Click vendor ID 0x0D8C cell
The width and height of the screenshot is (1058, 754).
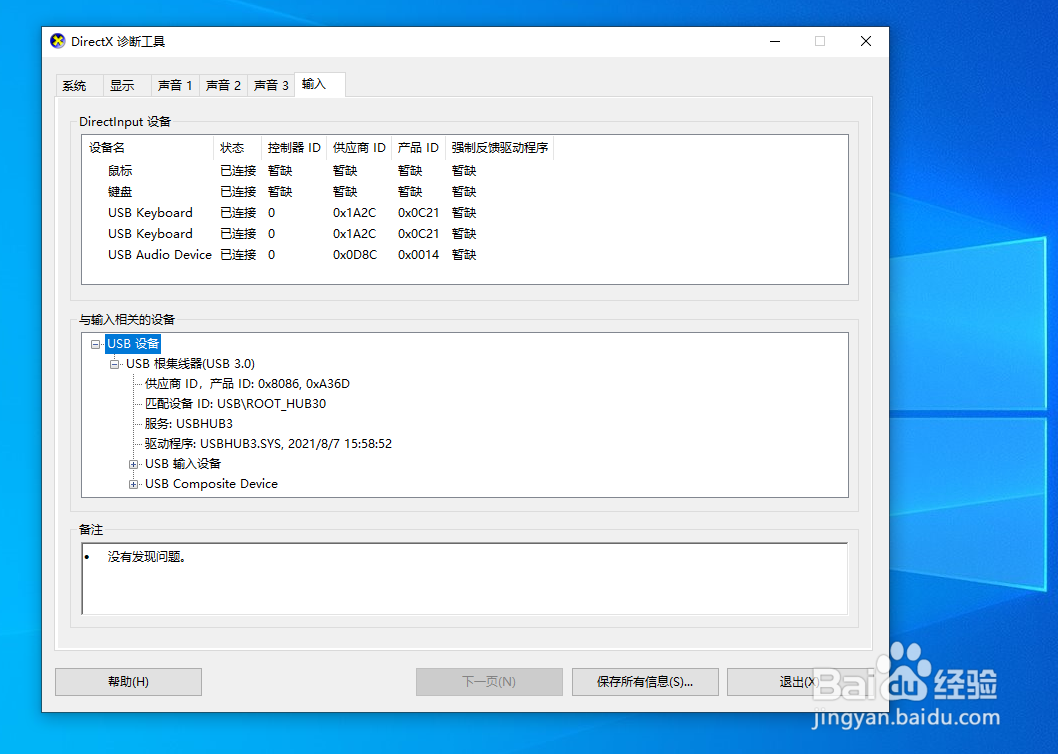[355, 254]
